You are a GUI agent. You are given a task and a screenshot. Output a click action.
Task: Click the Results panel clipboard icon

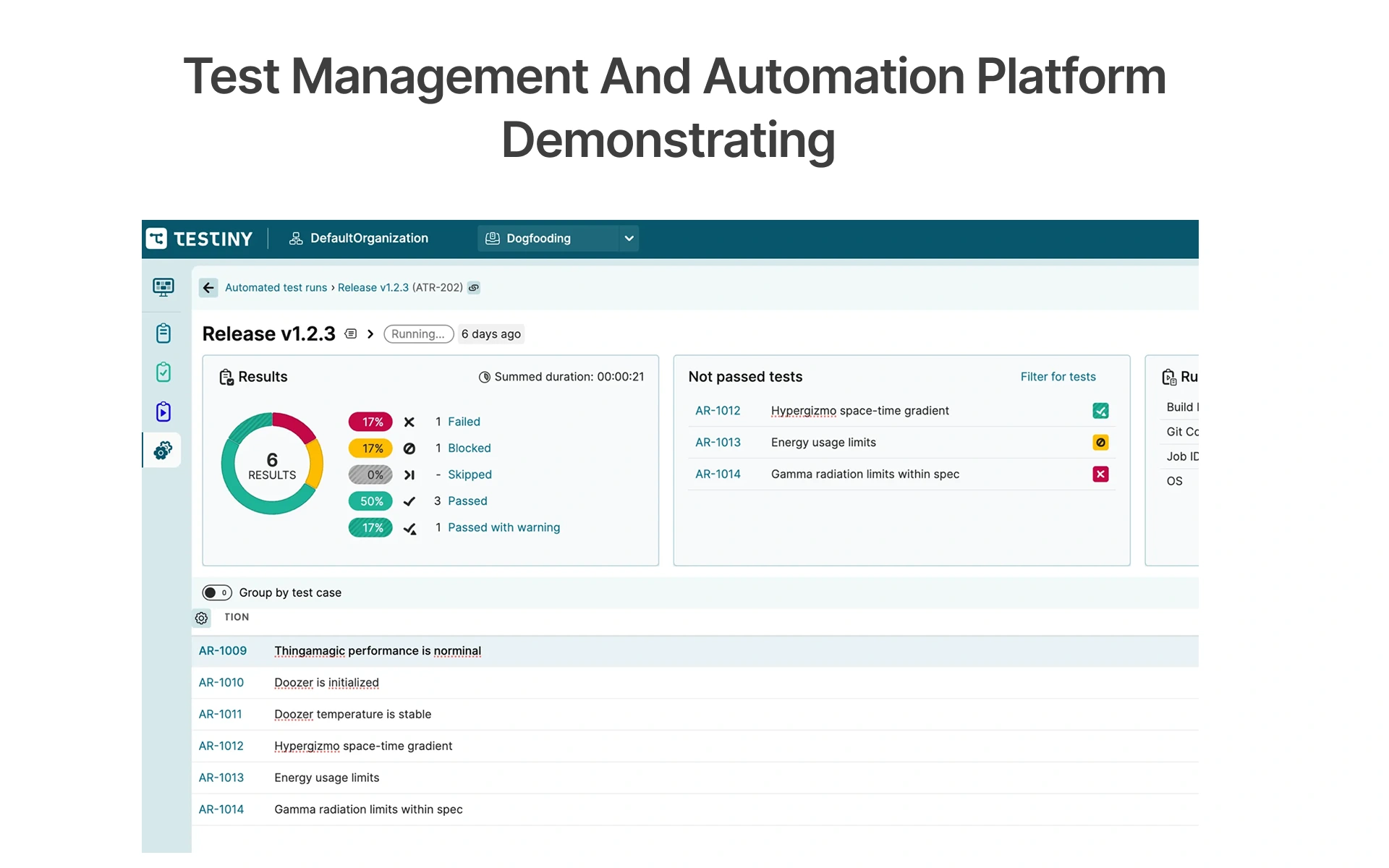coord(226,377)
